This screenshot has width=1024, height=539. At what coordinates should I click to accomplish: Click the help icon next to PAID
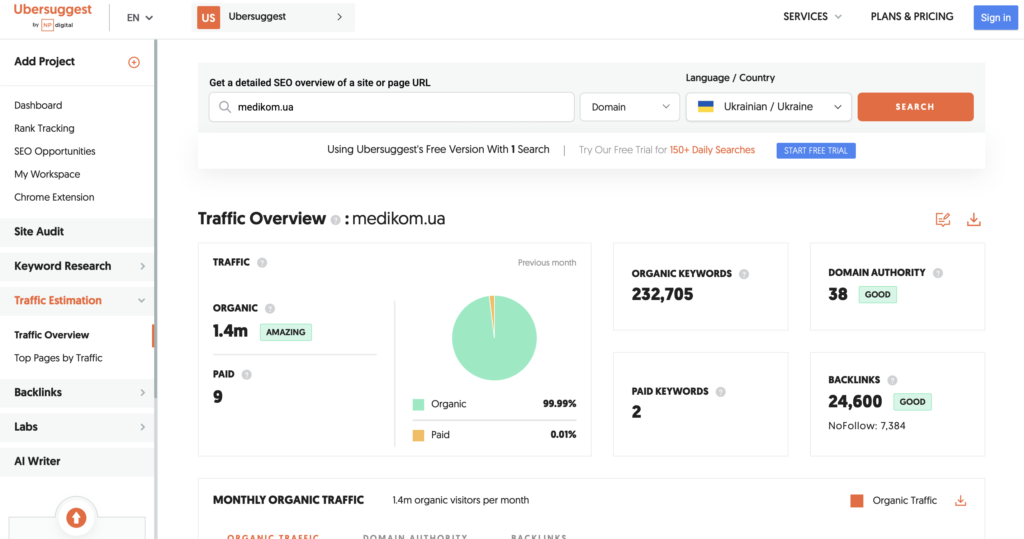[x=246, y=375]
